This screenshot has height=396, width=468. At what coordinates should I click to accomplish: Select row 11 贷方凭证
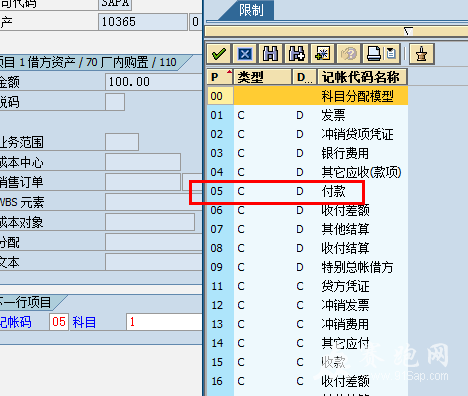coord(307,286)
